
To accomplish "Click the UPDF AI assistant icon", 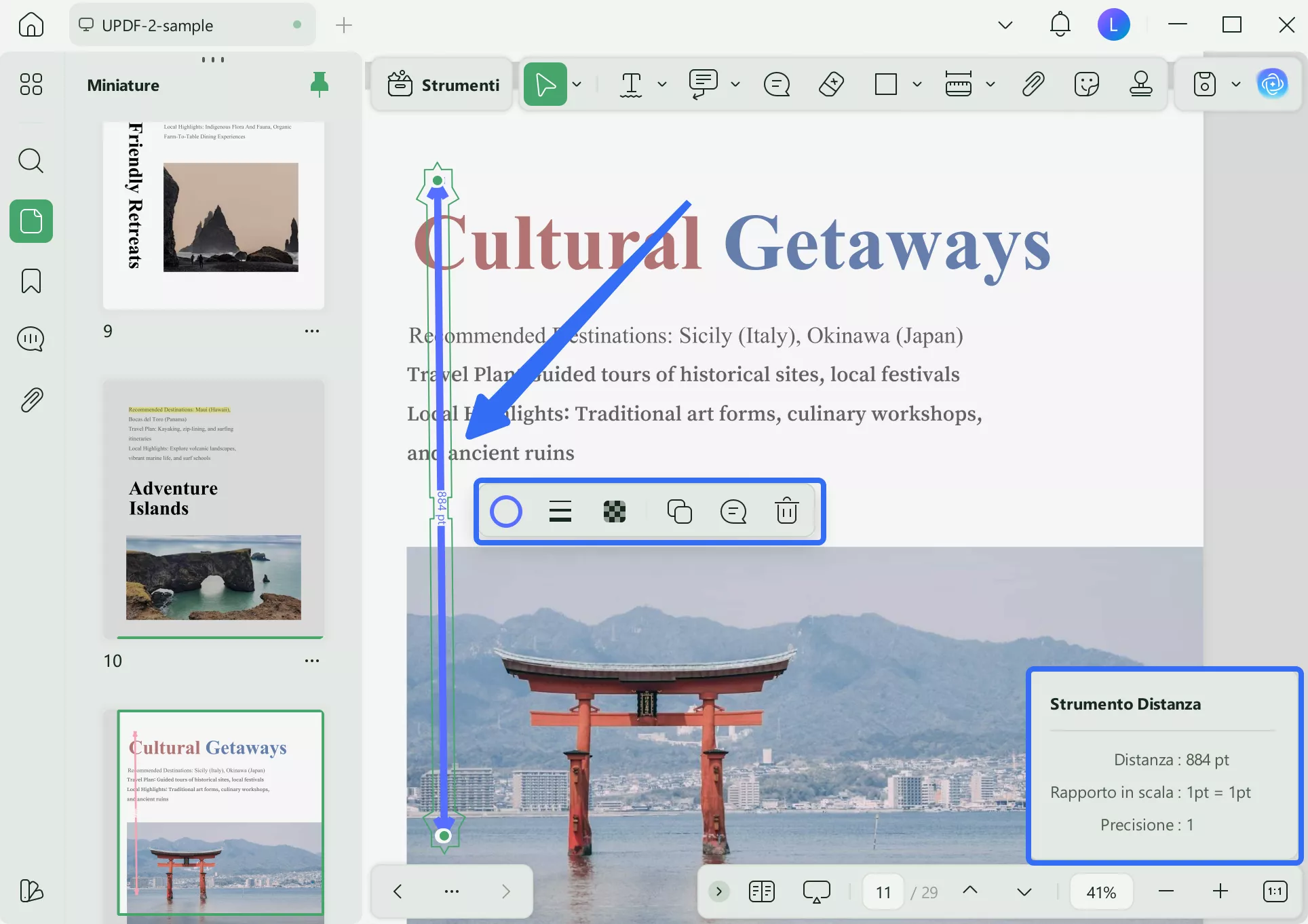I will coord(1272,85).
